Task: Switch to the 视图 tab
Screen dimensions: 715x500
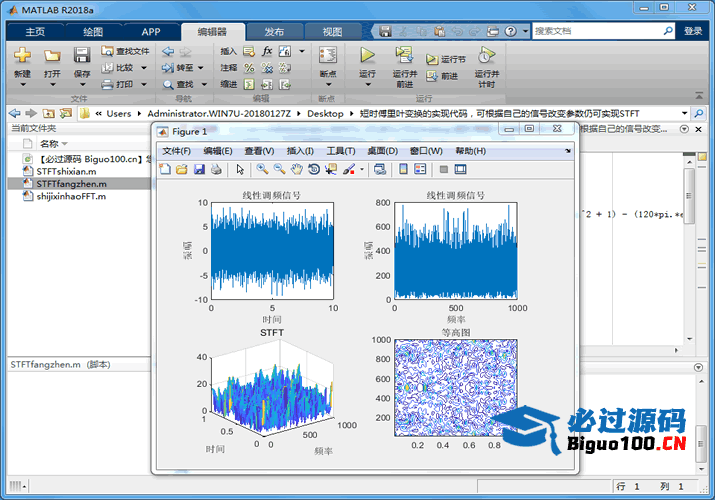Action: 332,32
